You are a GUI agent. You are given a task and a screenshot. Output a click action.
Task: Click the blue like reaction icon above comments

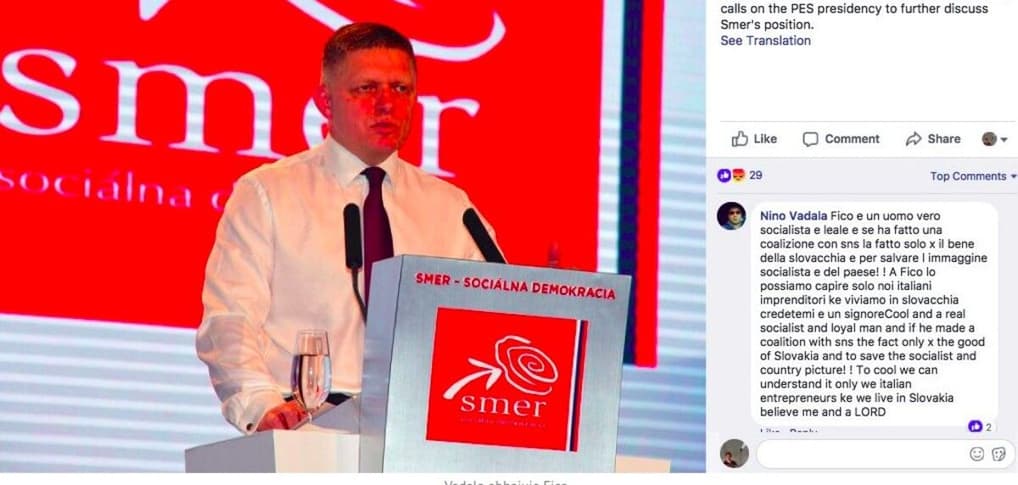[724, 175]
